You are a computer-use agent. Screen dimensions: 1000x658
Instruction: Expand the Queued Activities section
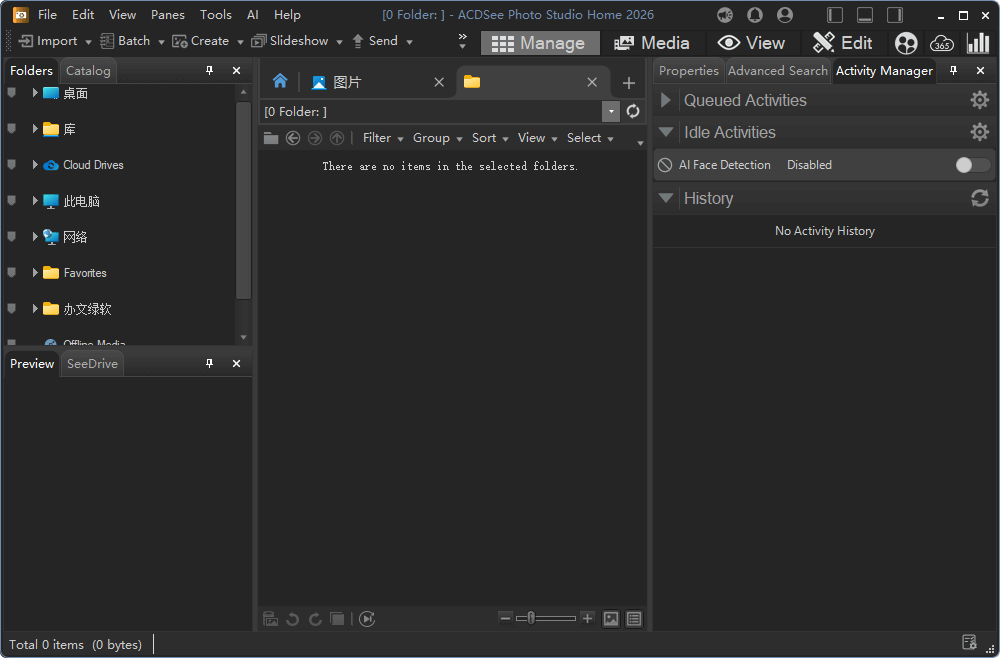666,100
